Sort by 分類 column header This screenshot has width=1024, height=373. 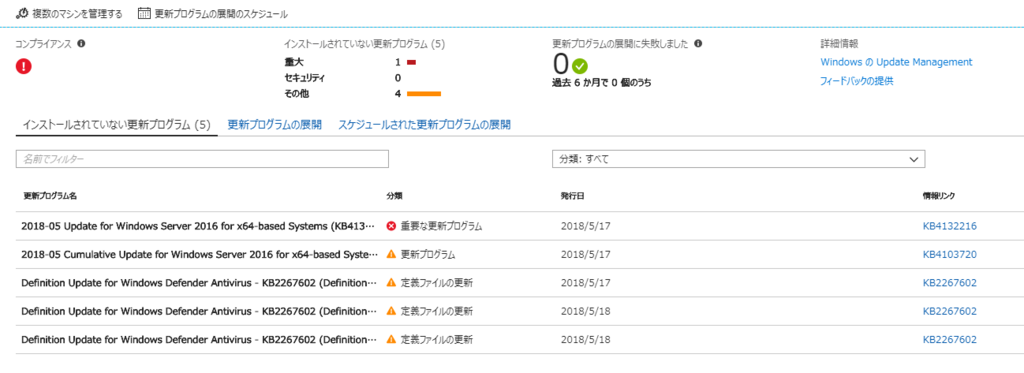pyautogui.click(x=394, y=196)
